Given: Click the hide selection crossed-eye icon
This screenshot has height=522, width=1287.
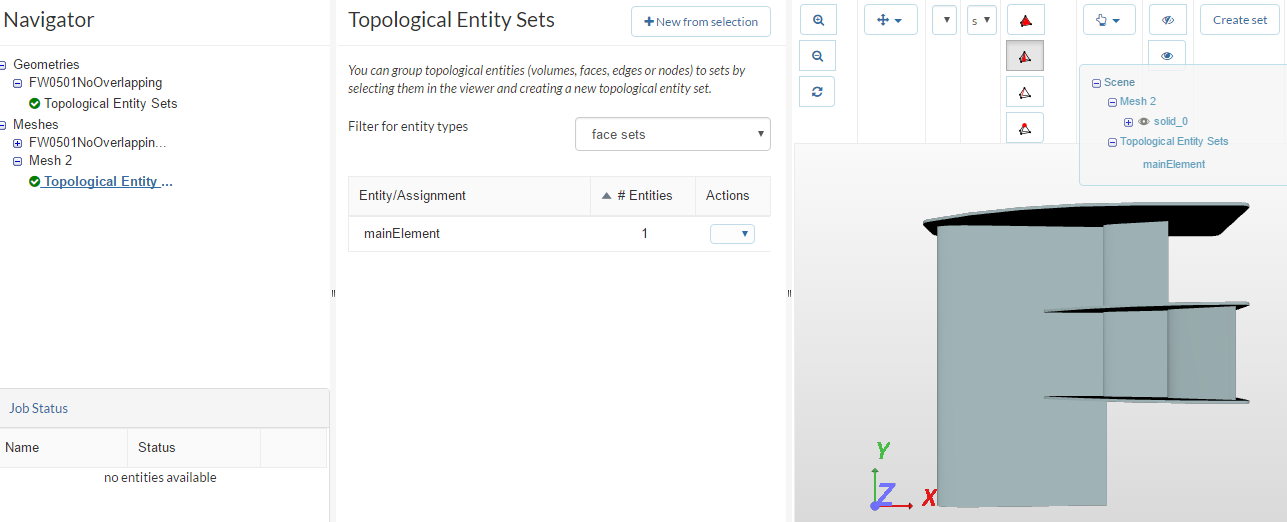Looking at the screenshot, I should (x=1167, y=20).
